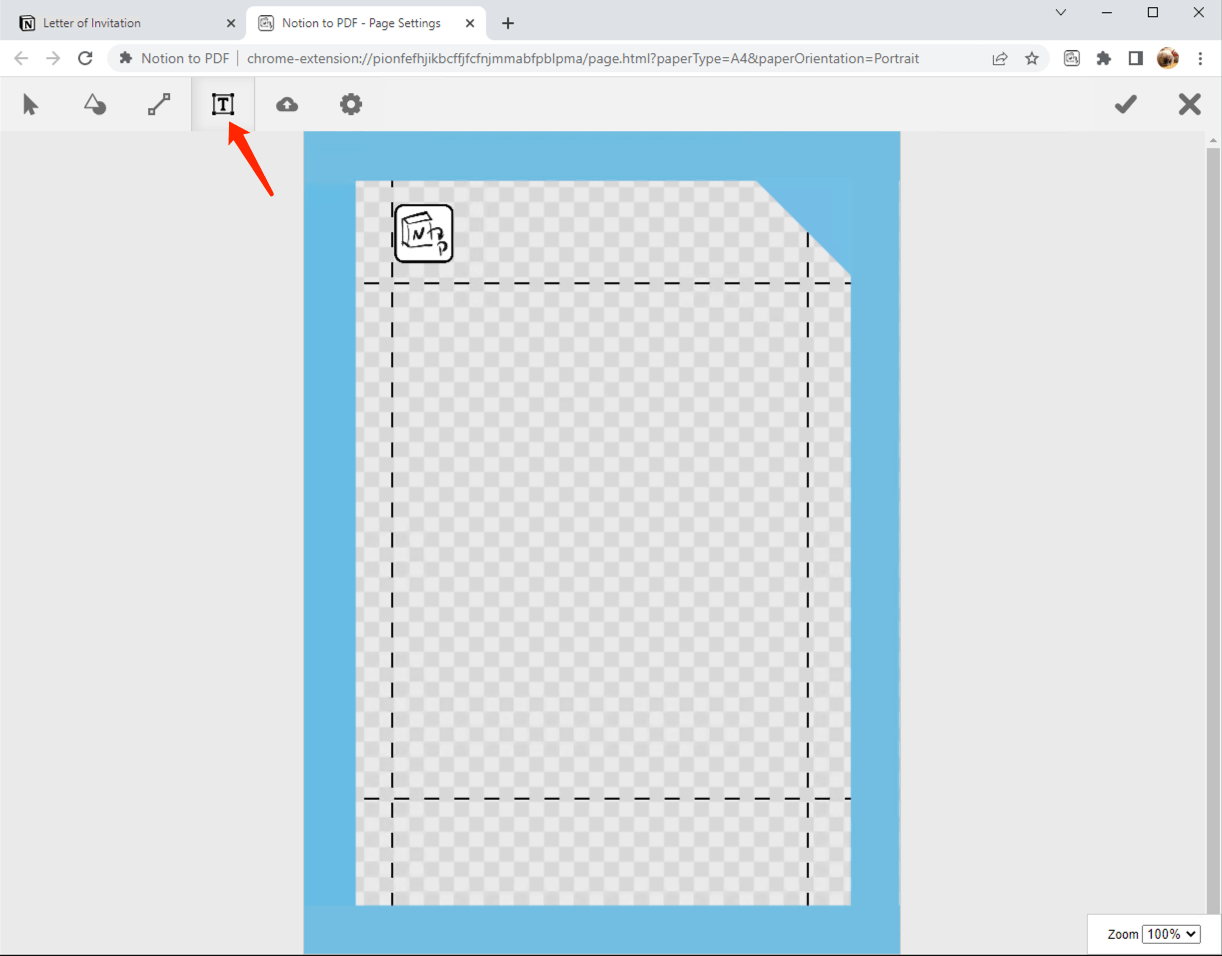Click the share this page icon

[999, 58]
